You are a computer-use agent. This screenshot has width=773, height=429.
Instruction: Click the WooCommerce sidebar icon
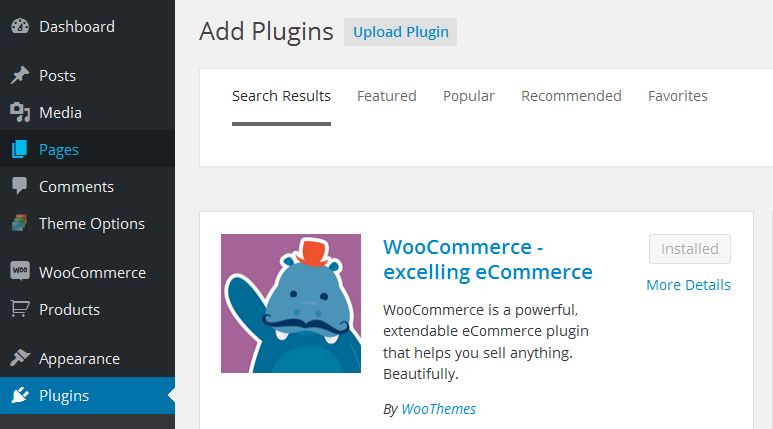tap(19, 273)
